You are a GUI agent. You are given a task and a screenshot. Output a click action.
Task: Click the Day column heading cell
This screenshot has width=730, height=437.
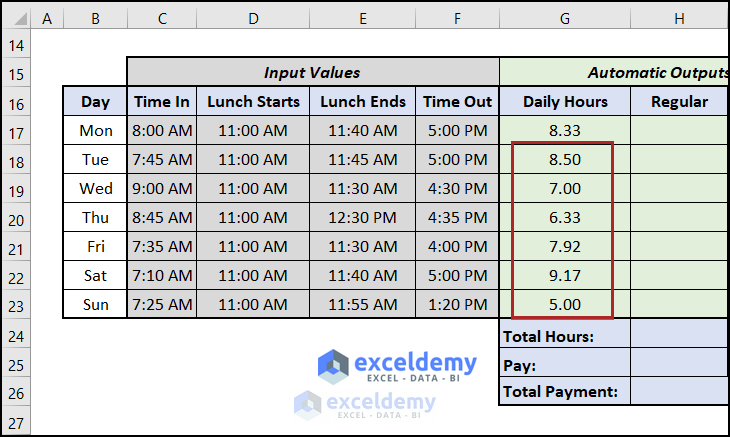coord(95,101)
